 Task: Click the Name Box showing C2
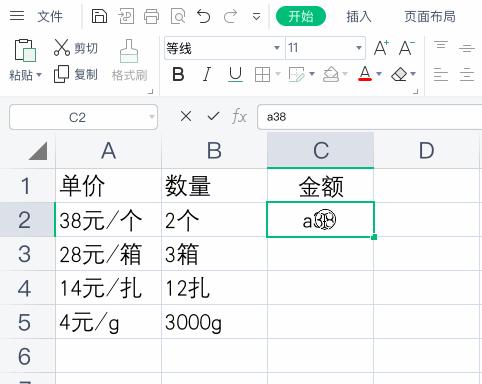tap(83, 117)
